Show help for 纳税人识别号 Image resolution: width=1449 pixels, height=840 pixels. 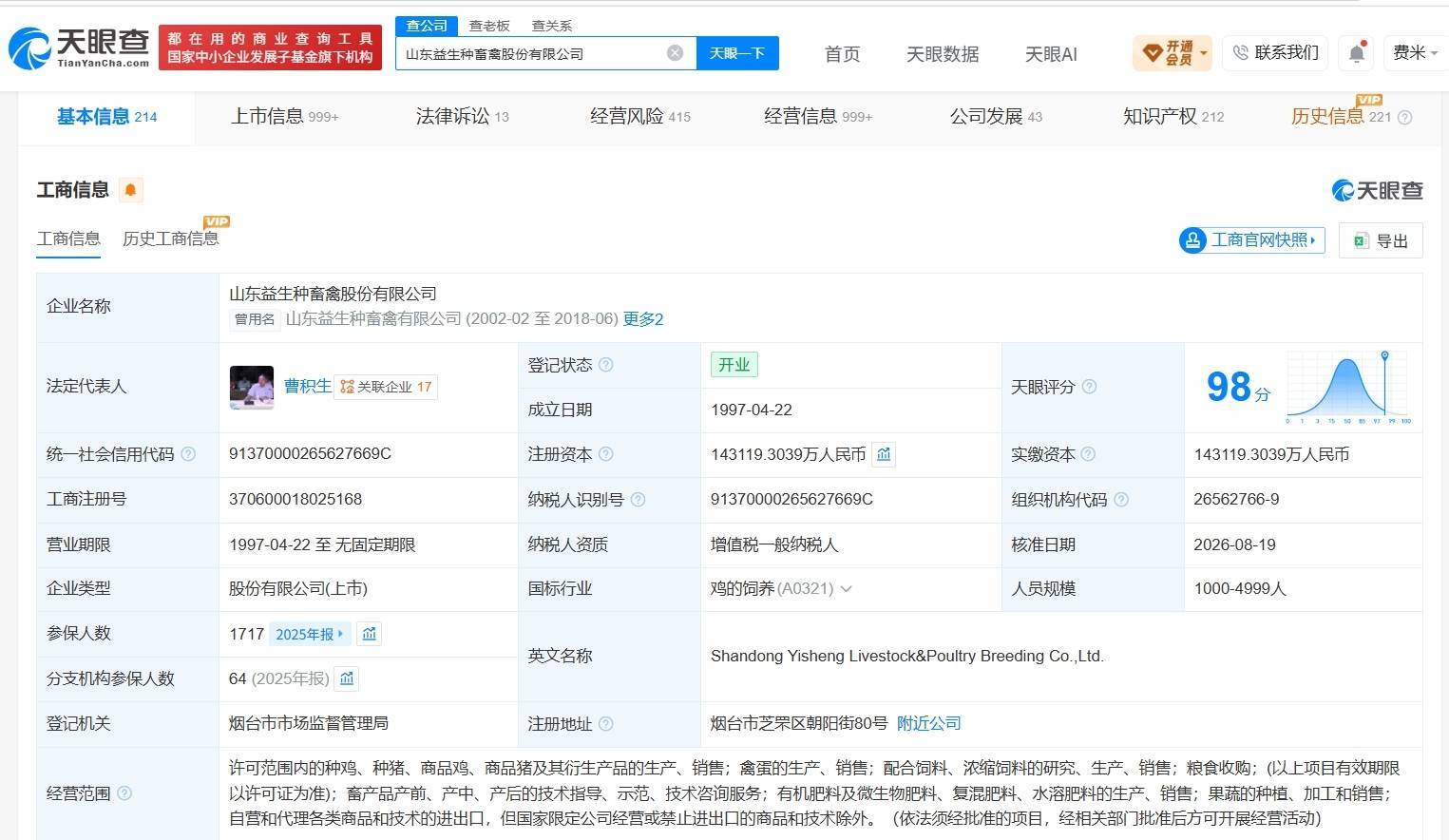pyautogui.click(x=639, y=499)
